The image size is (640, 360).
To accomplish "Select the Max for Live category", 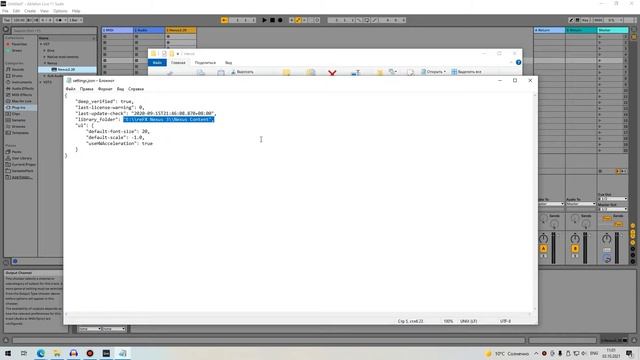I will tap(22, 101).
